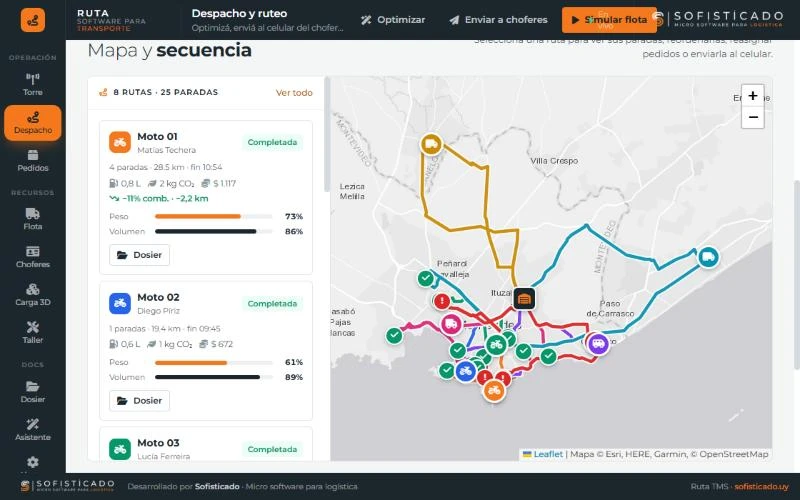Click the route list scrollbar
This screenshot has width=800, height=500.
tap(327, 135)
